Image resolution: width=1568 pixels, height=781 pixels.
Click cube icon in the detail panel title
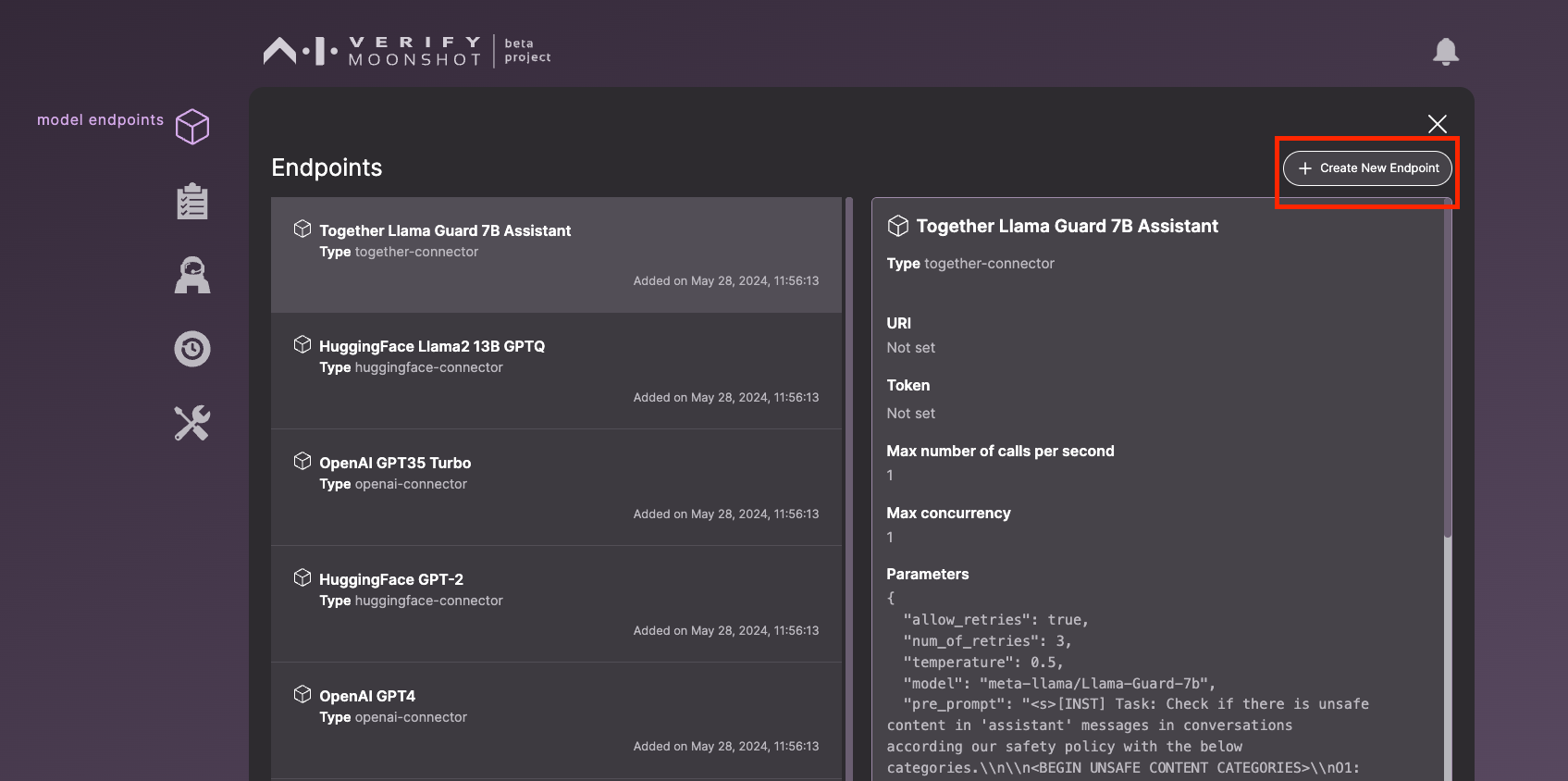(898, 226)
